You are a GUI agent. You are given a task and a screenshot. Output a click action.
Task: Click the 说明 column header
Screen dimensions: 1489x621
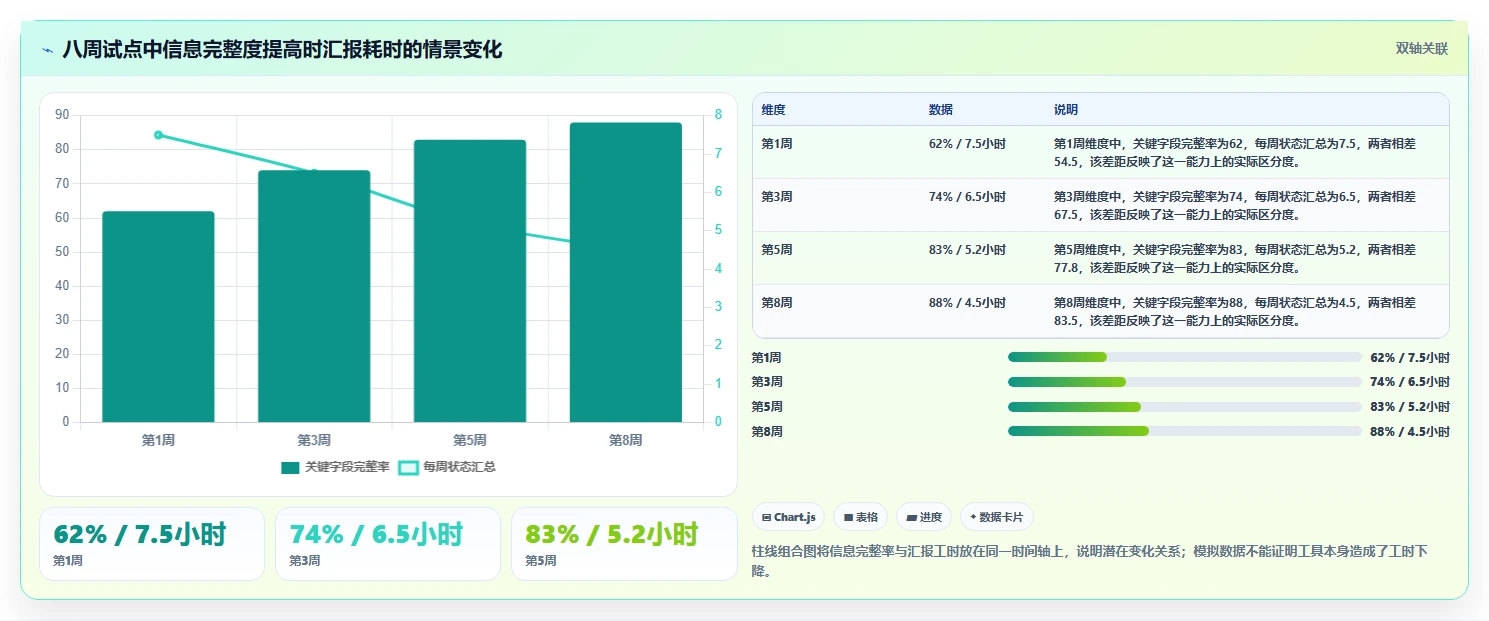tap(1066, 110)
